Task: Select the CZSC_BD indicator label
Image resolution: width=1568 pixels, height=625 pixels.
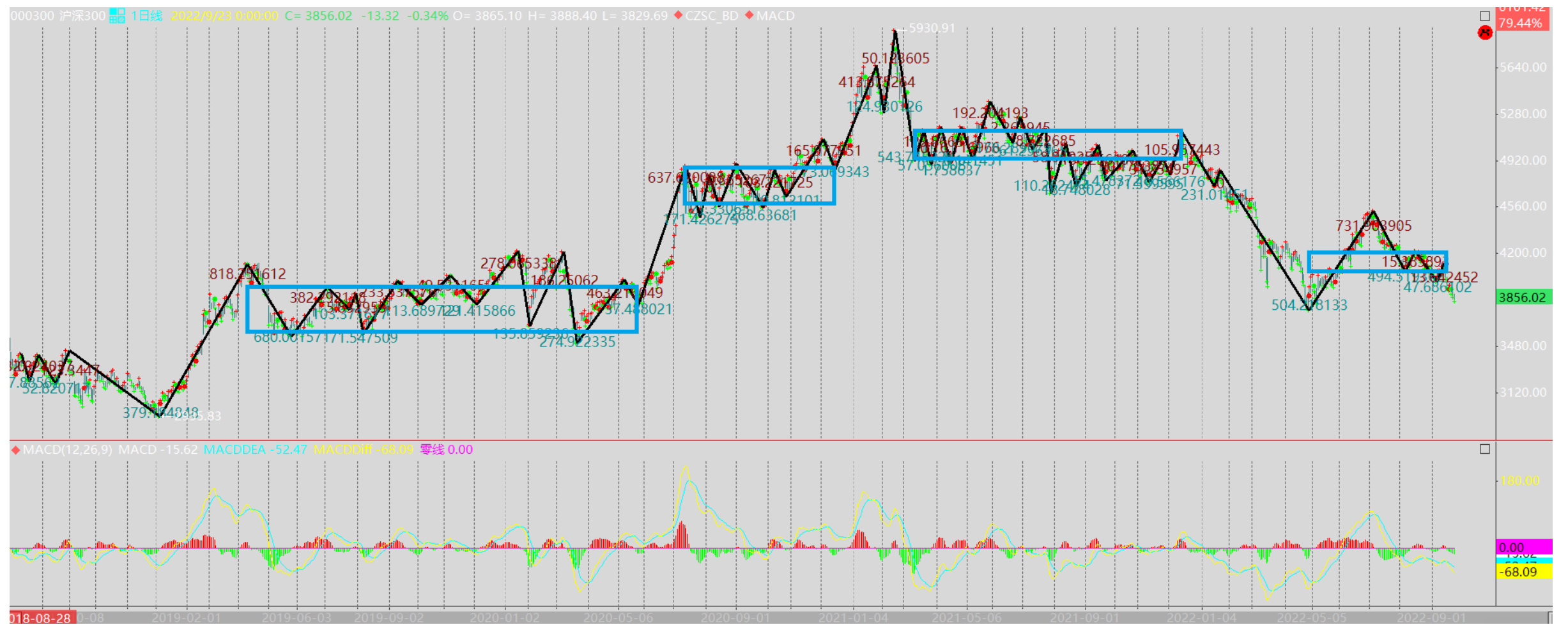Action: (711, 16)
